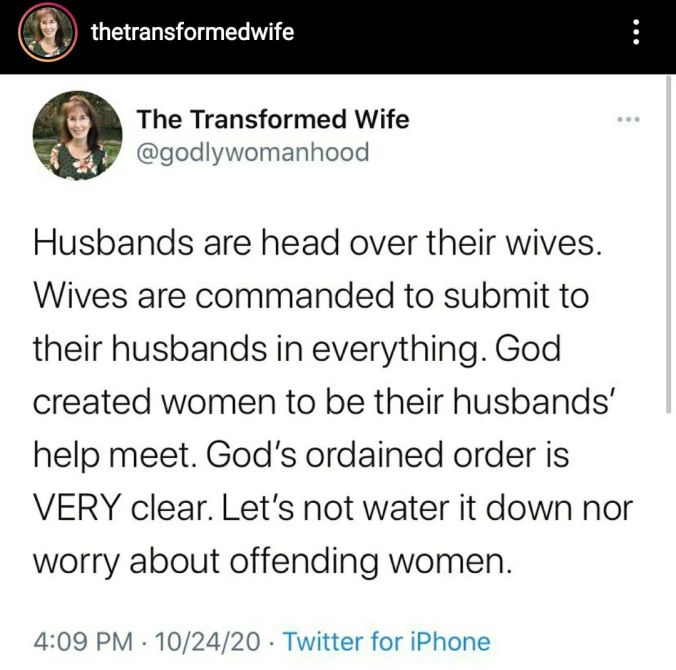
Task: Open the Instagram post's vertical three-dot menu
Action: pyautogui.click(x=633, y=35)
